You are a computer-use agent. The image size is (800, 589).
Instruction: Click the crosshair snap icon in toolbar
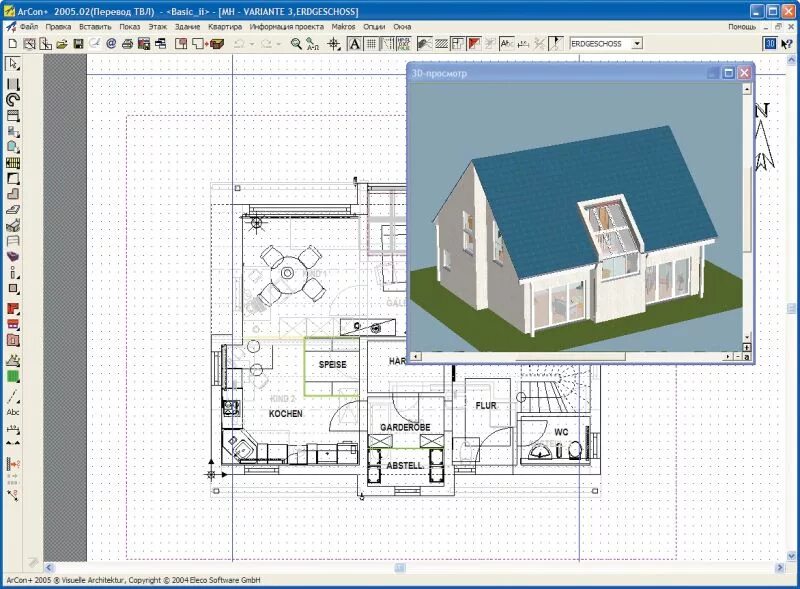pos(334,44)
